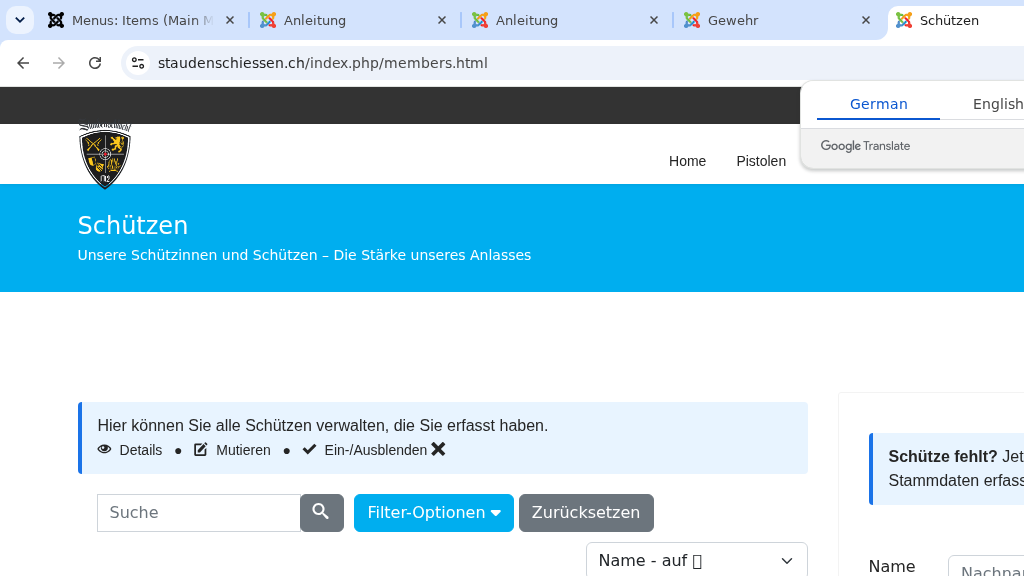Viewport: 1024px width, 576px height.
Task: Choose English in Google Translate popup
Action: (x=998, y=104)
